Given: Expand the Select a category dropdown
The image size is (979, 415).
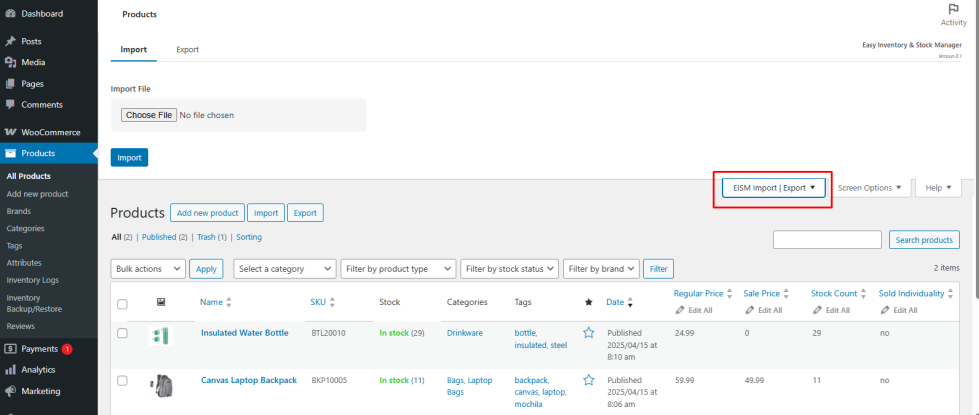Looking at the screenshot, I should coord(285,269).
